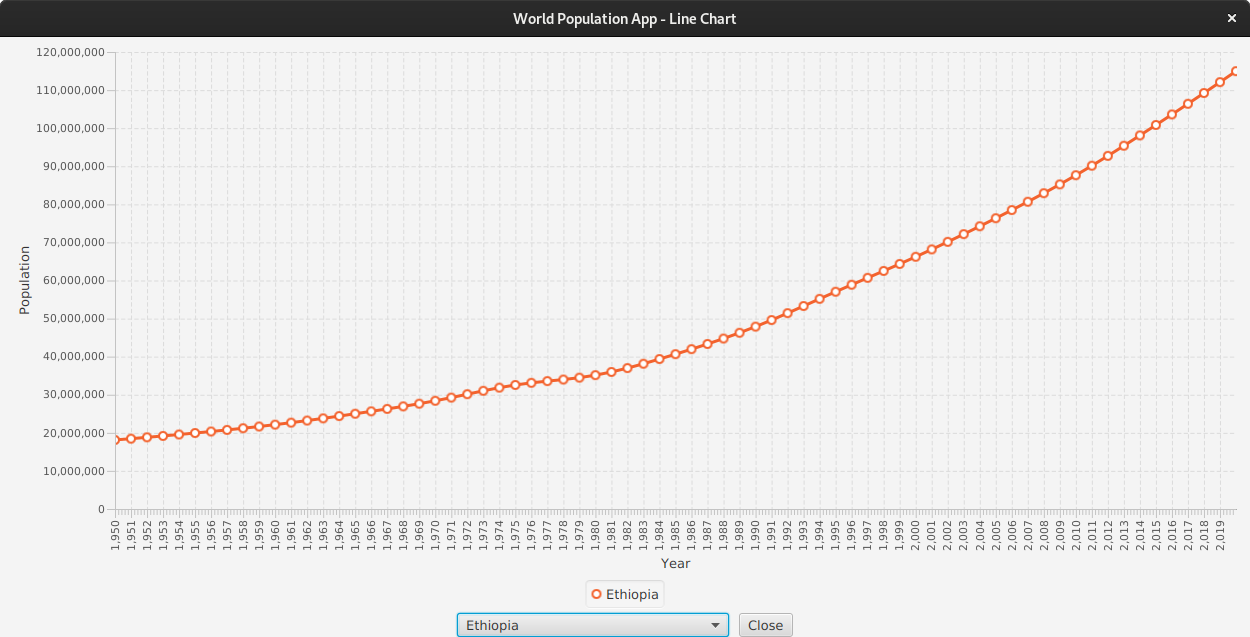
Task: Click the World Population App title bar
Action: coord(625,17)
